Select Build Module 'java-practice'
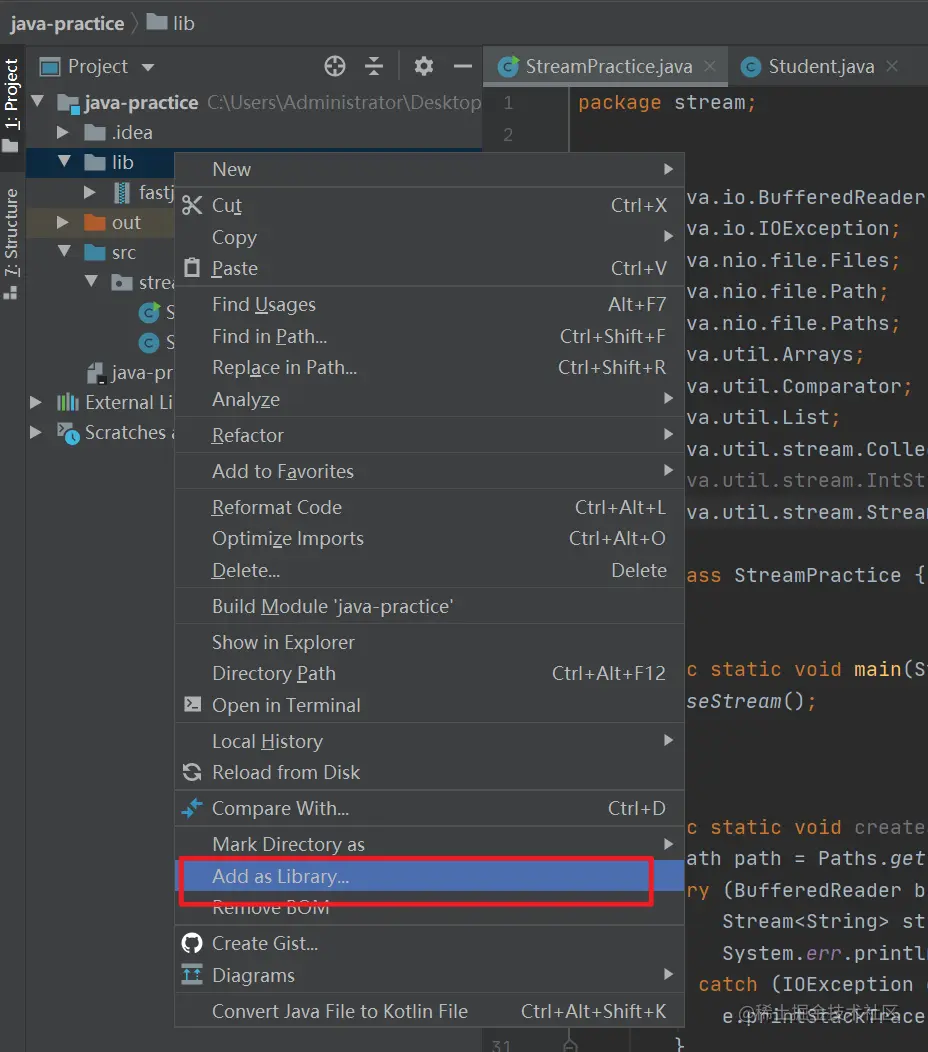 (x=429, y=606)
